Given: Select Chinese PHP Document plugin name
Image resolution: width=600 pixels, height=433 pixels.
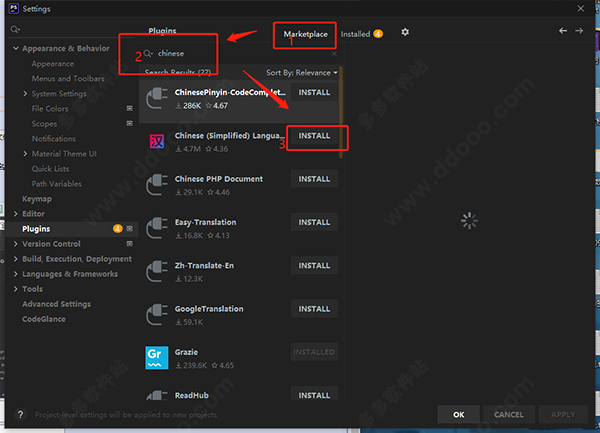Looking at the screenshot, I should 219,179.
